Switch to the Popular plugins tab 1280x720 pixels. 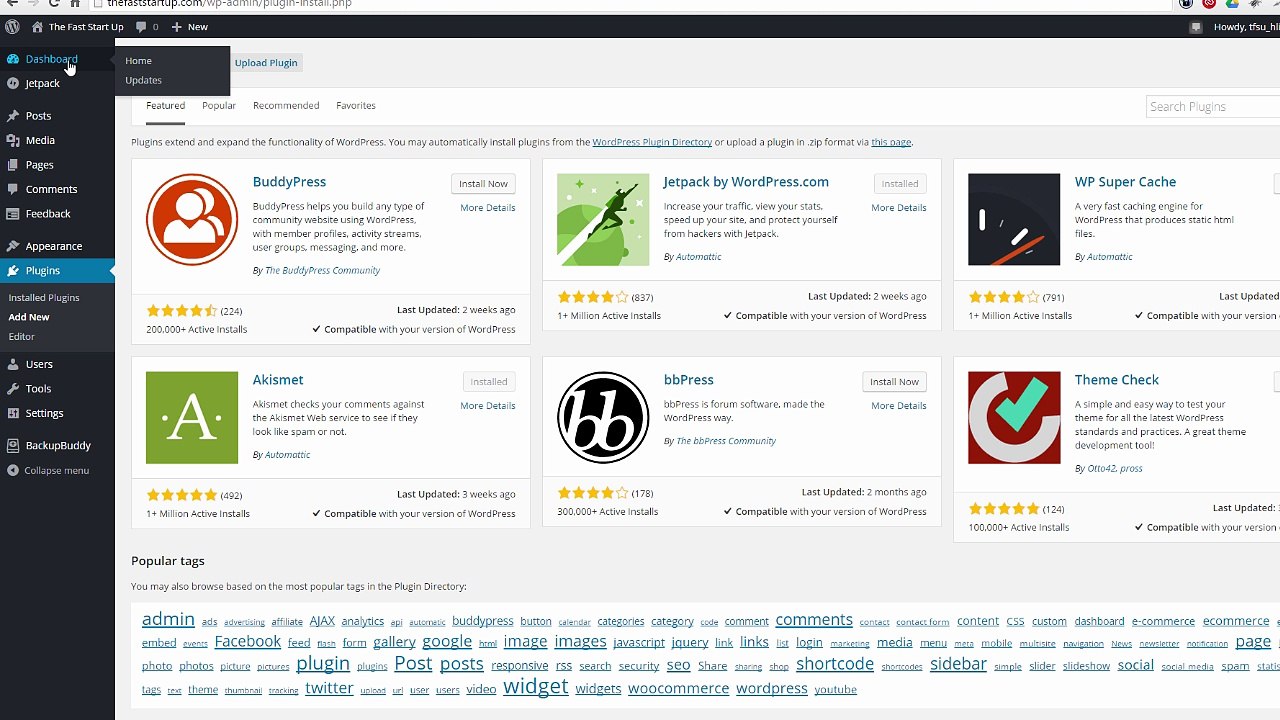(x=219, y=105)
